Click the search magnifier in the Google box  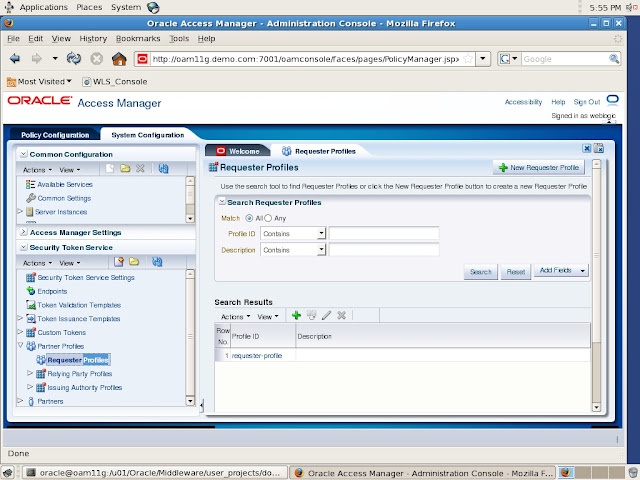pyautogui.click(x=613, y=59)
